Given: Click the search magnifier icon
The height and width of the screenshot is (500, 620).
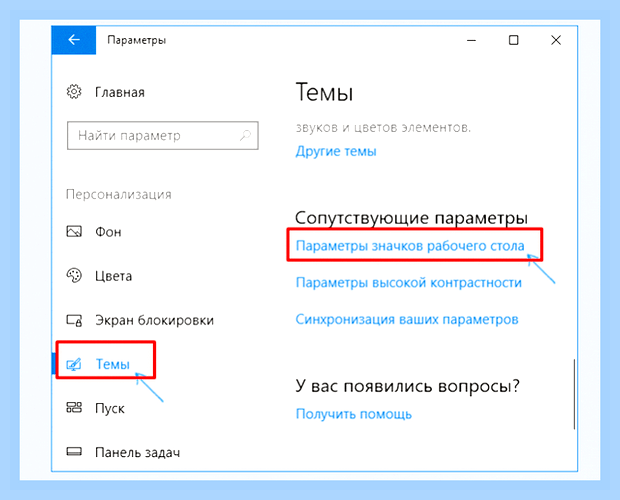Looking at the screenshot, I should tap(245, 136).
